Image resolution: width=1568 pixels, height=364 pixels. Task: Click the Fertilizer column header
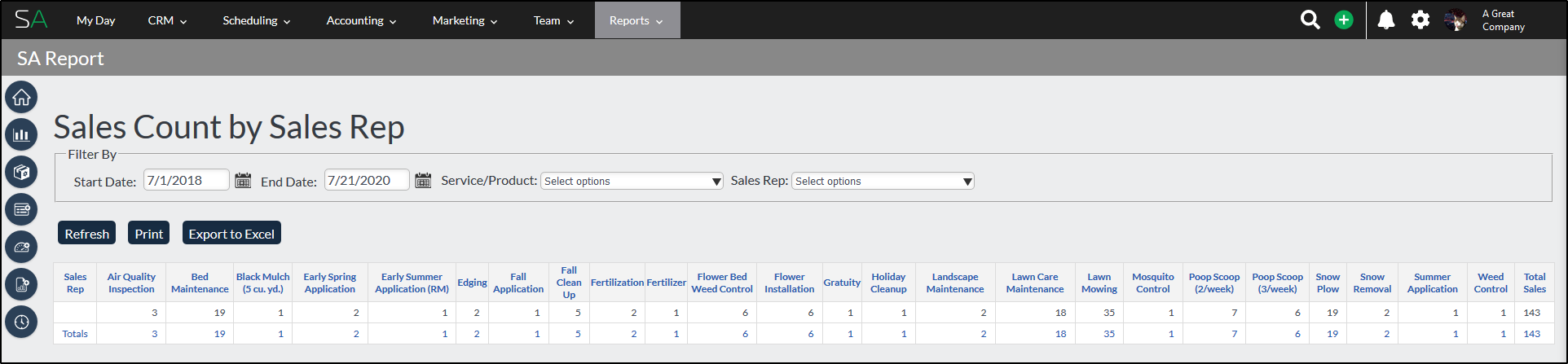tap(666, 283)
